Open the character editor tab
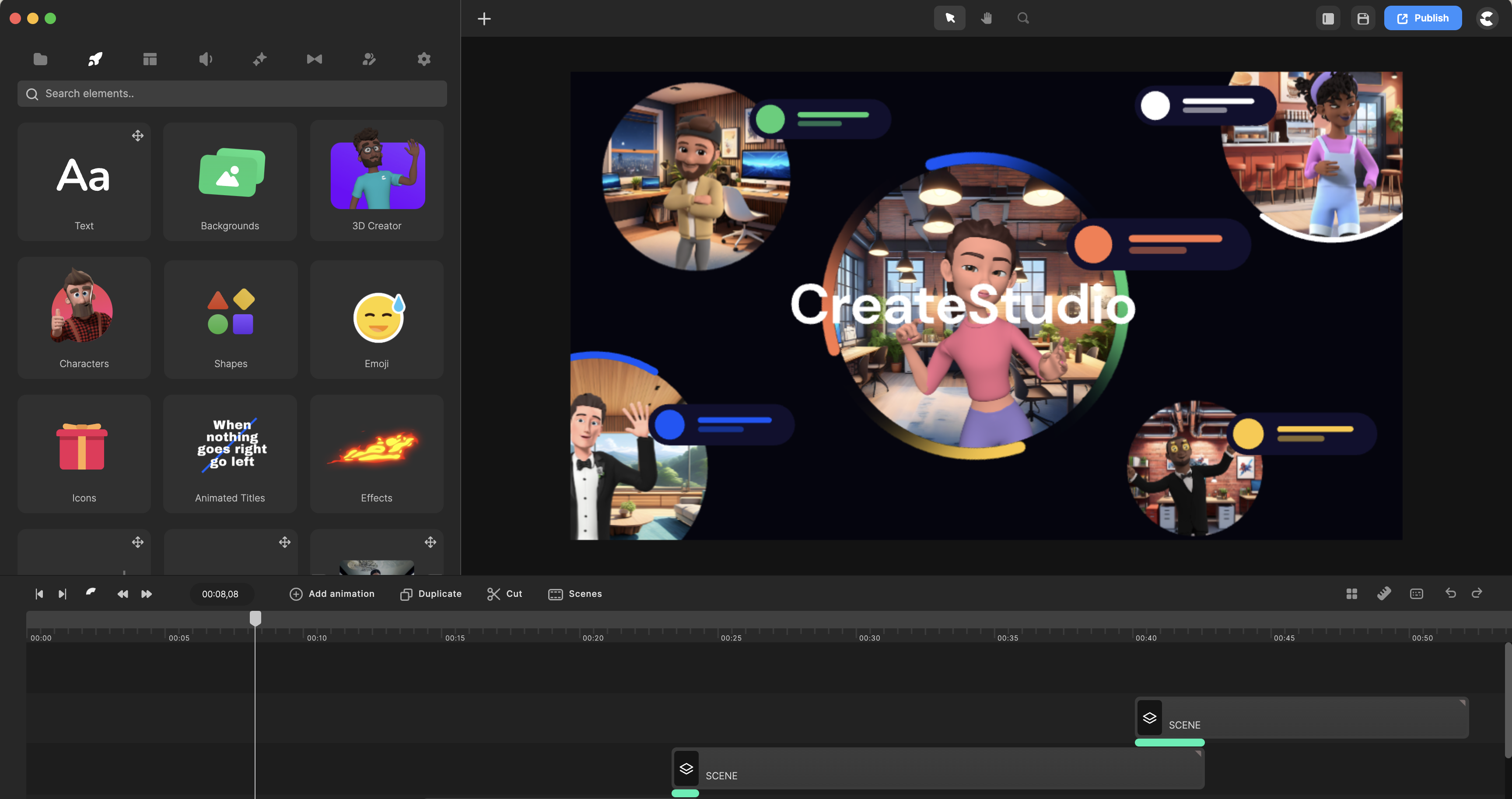This screenshot has height=799, width=1512. click(x=369, y=59)
